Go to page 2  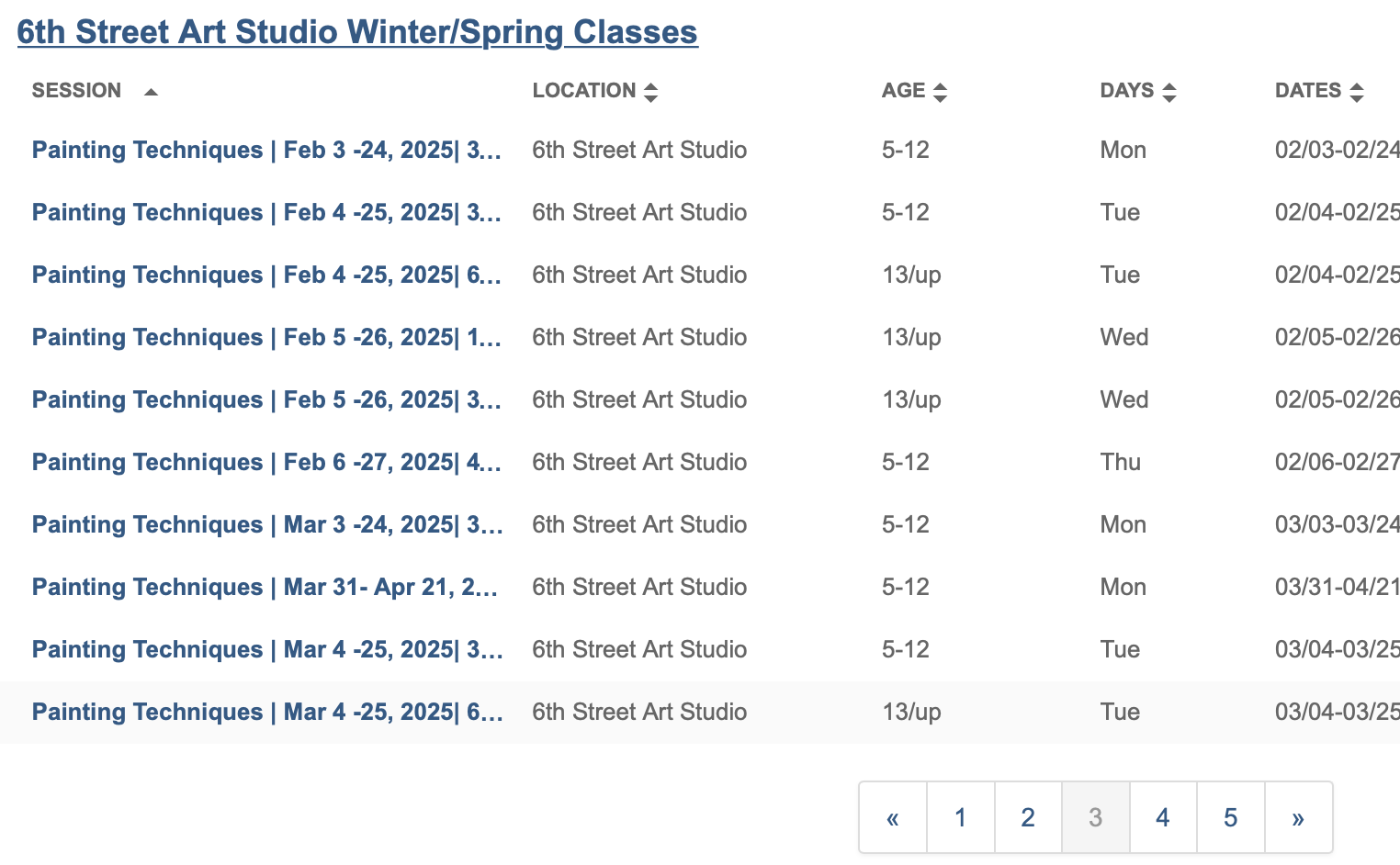[1027, 817]
